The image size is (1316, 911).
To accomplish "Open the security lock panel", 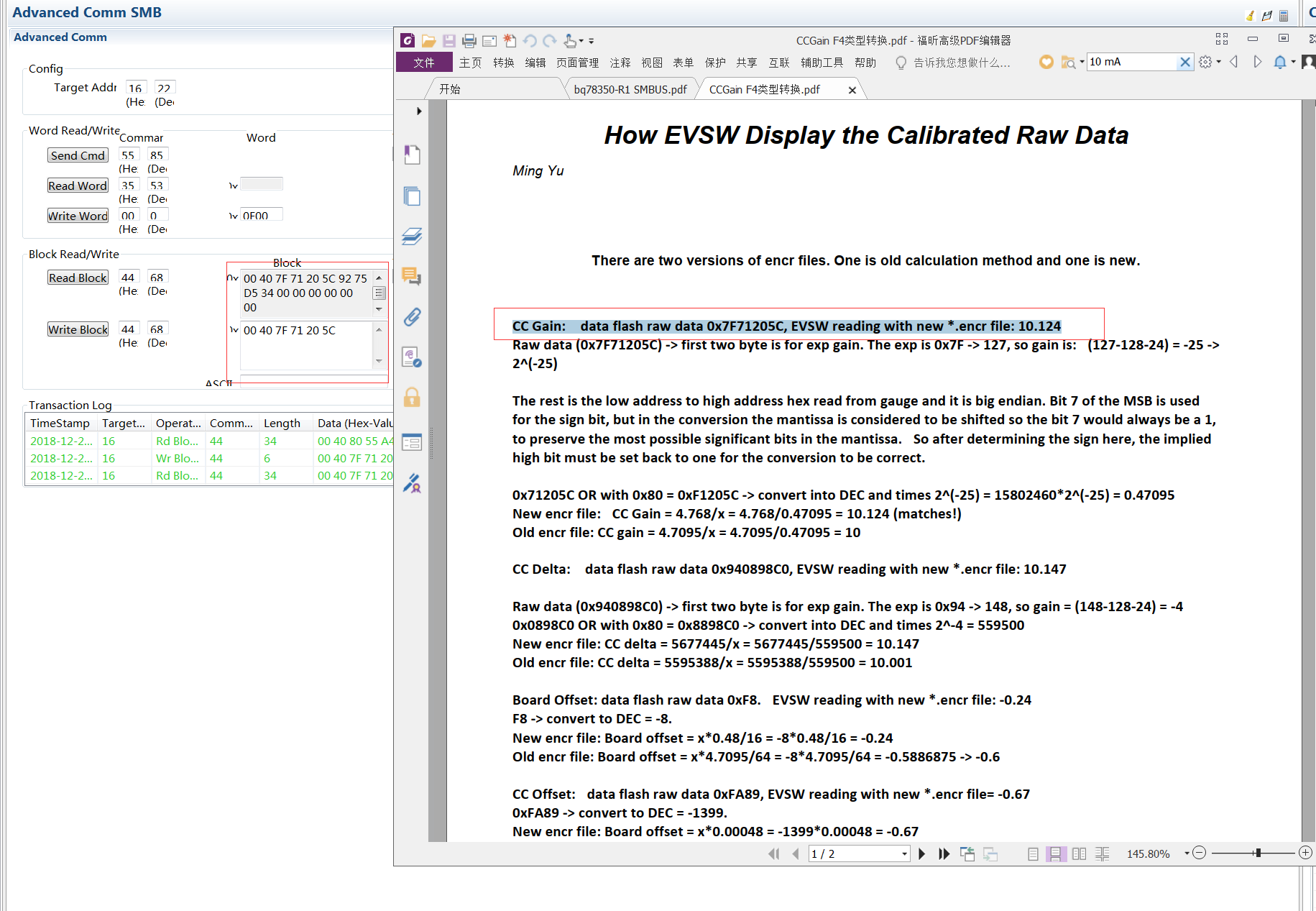I will [x=412, y=398].
